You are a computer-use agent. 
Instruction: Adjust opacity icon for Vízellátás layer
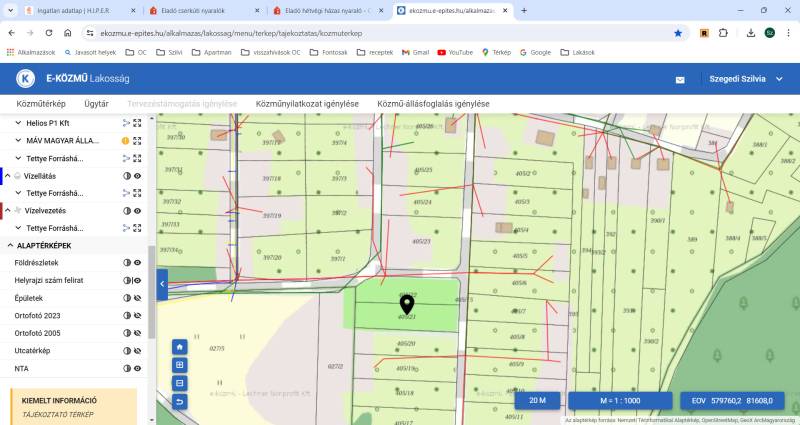coord(127,176)
